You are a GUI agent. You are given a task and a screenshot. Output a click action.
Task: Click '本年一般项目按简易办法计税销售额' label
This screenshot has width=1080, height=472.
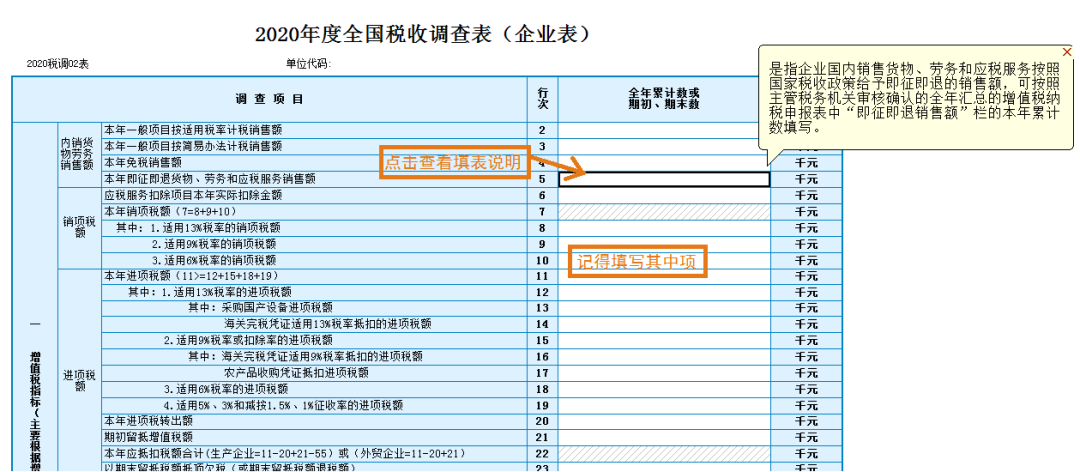click(x=193, y=147)
